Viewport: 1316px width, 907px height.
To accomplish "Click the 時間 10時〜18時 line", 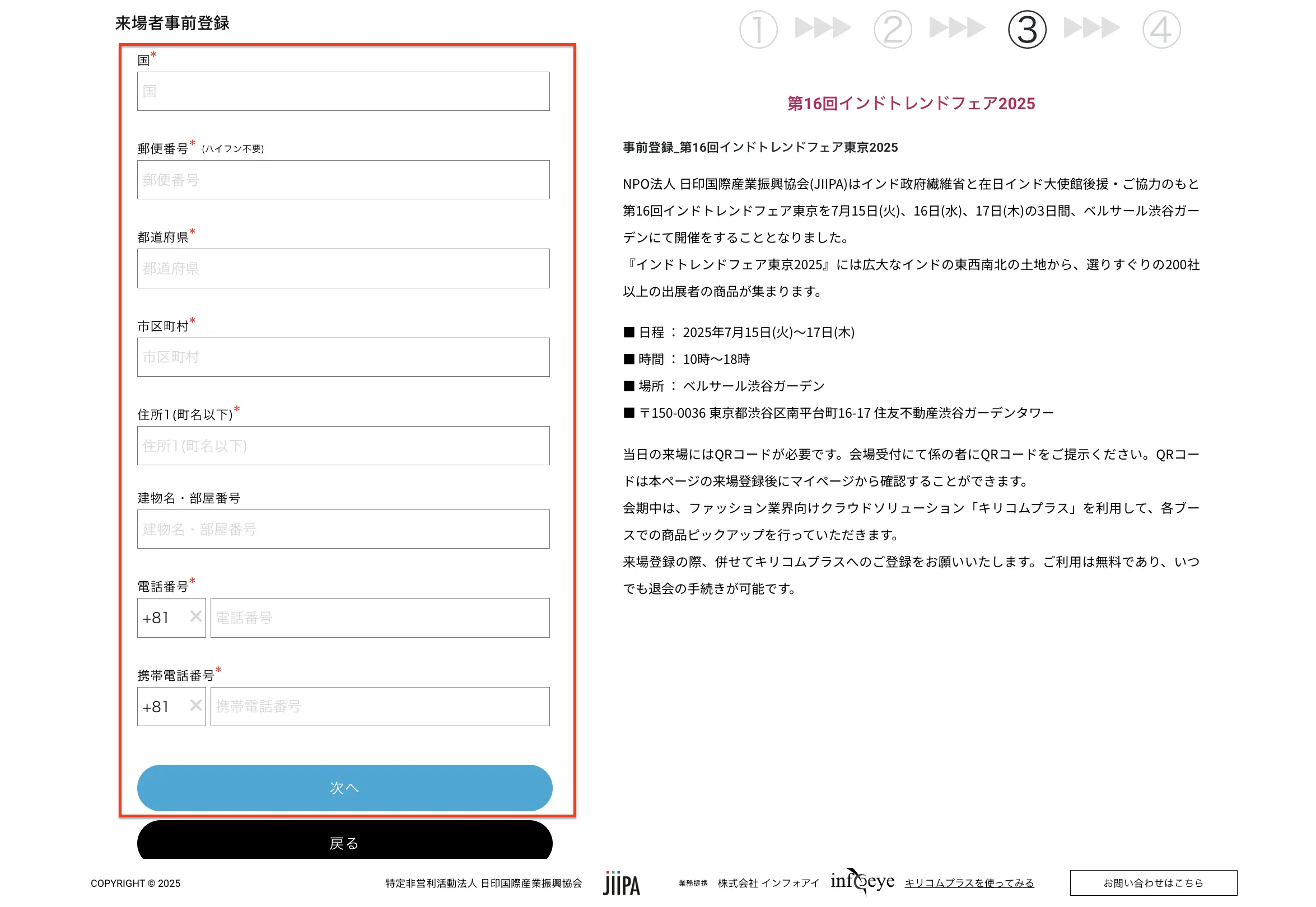I will pos(687,359).
